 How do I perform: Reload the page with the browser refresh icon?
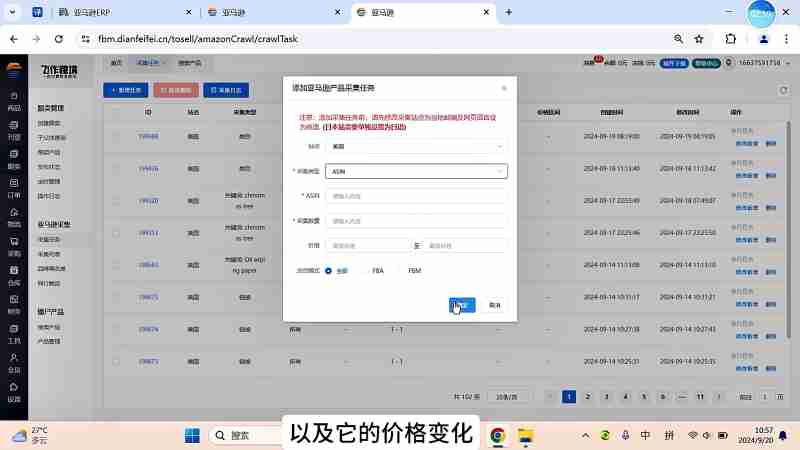[59, 39]
